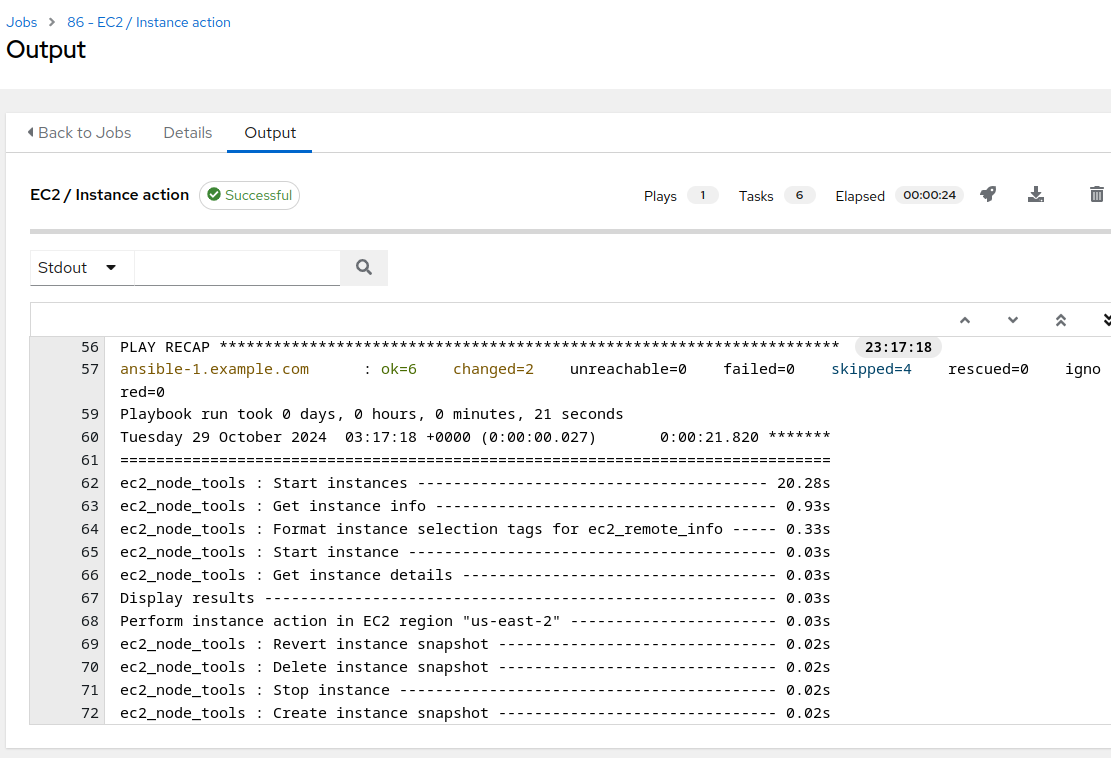Click the Successful status badge
This screenshot has width=1111, height=758.
tap(249, 195)
